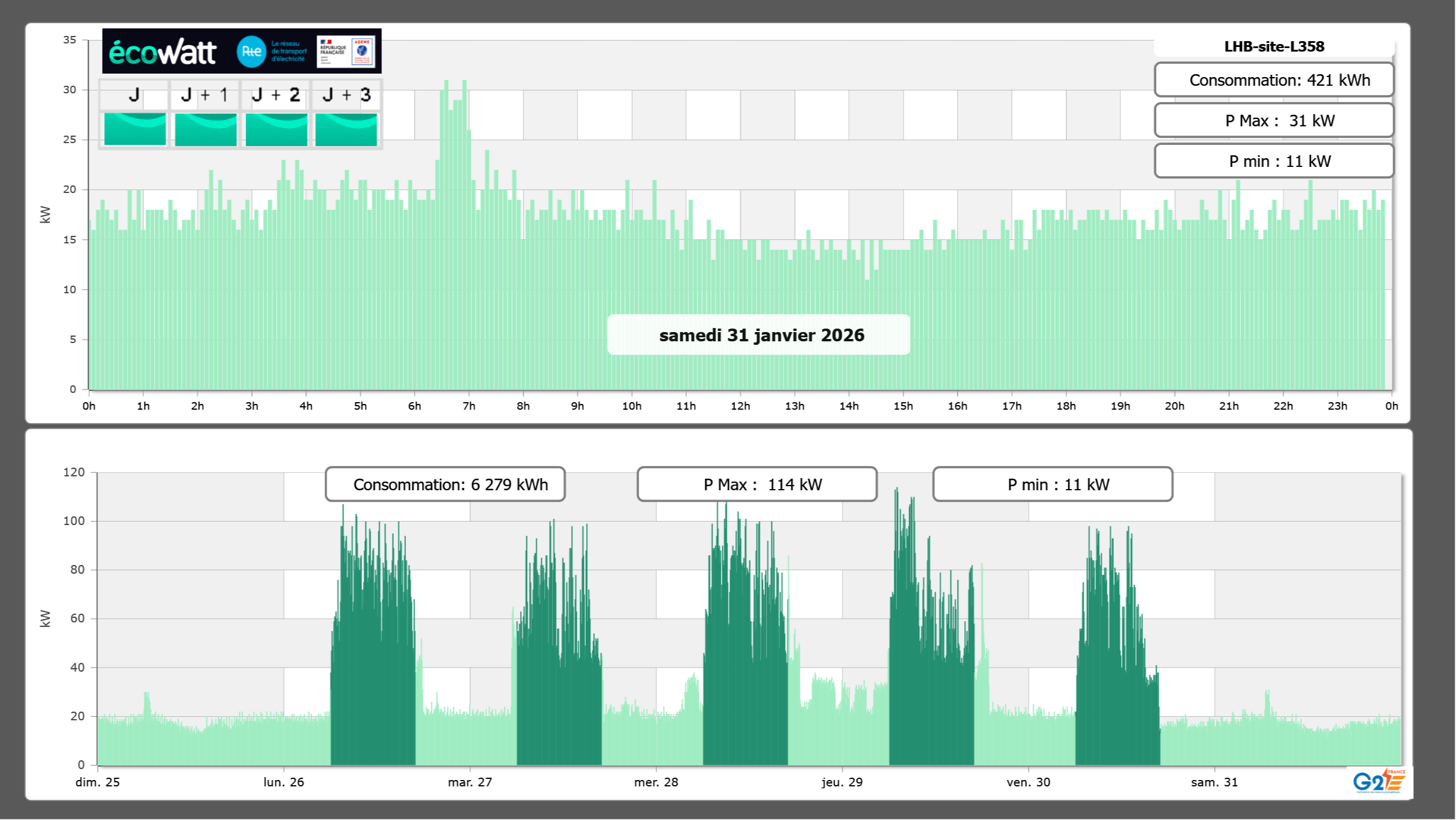1456x820 pixels.
Task: Click the LHB-site-L358 site title
Action: (1273, 46)
